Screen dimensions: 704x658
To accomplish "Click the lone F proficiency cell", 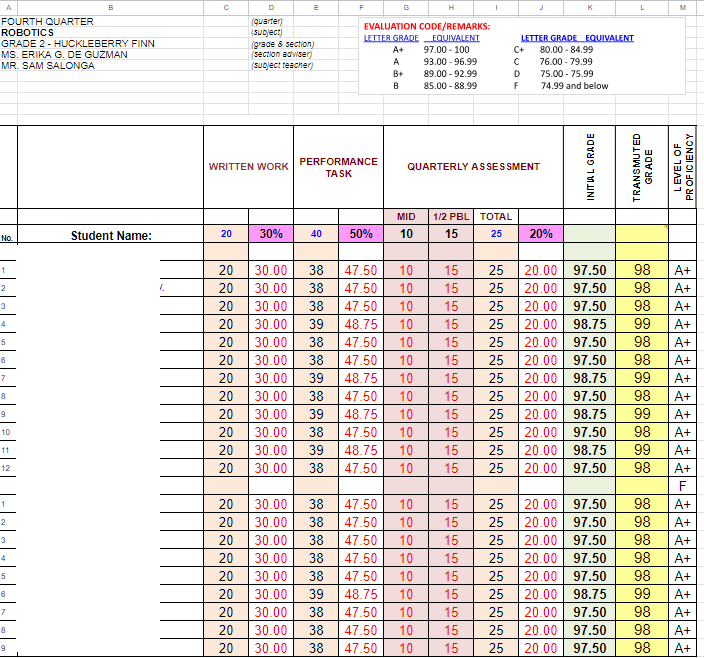I will (x=683, y=486).
